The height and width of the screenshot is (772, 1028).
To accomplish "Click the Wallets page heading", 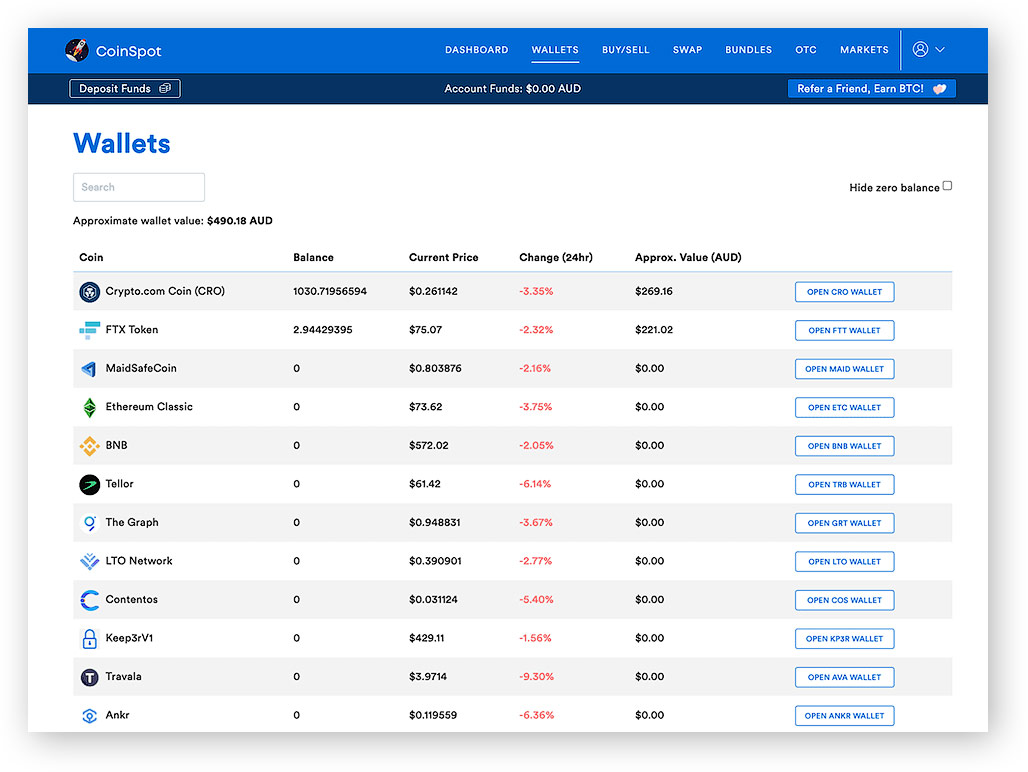I will coord(121,144).
